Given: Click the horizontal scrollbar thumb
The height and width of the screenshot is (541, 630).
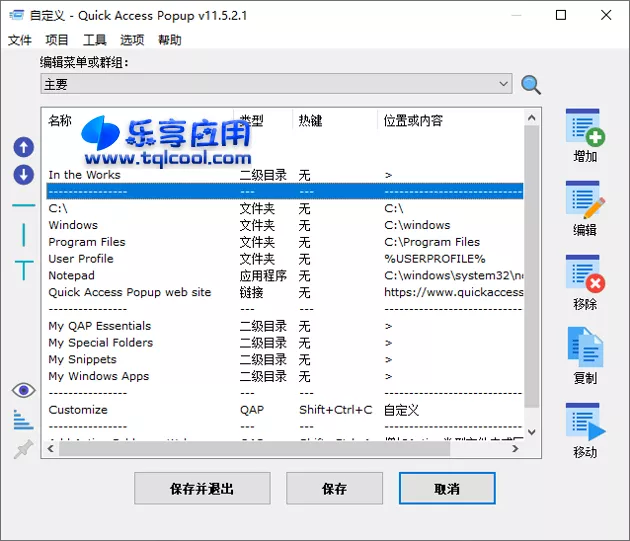Looking at the screenshot, I should [x=254, y=449].
